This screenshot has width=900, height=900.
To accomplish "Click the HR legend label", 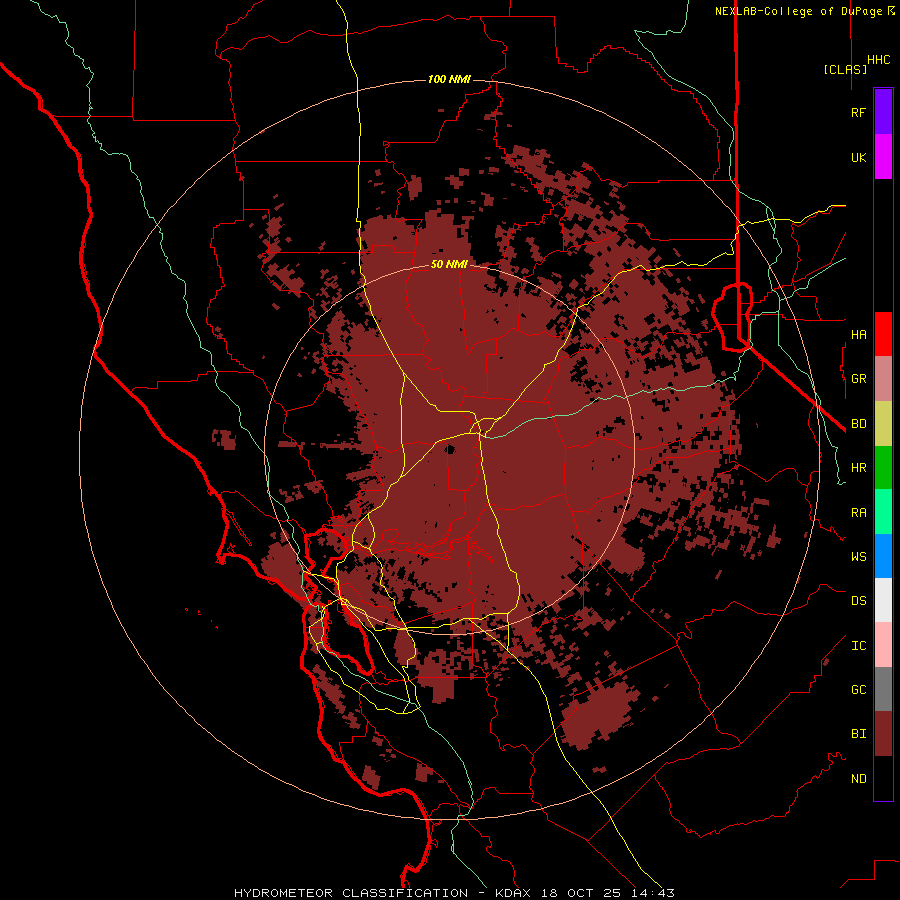I will (858, 468).
